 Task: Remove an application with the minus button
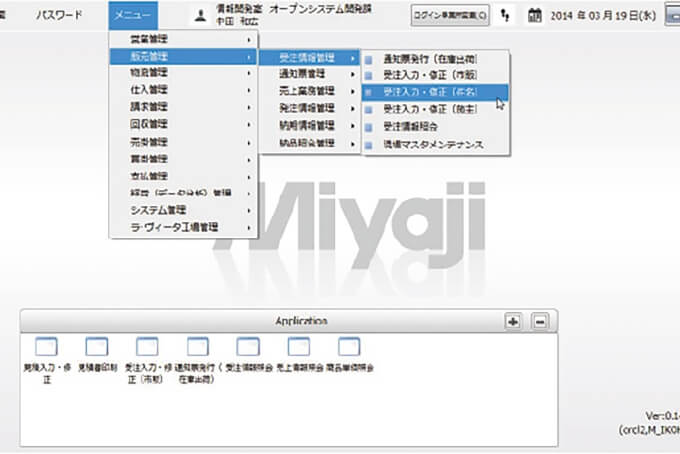point(540,321)
